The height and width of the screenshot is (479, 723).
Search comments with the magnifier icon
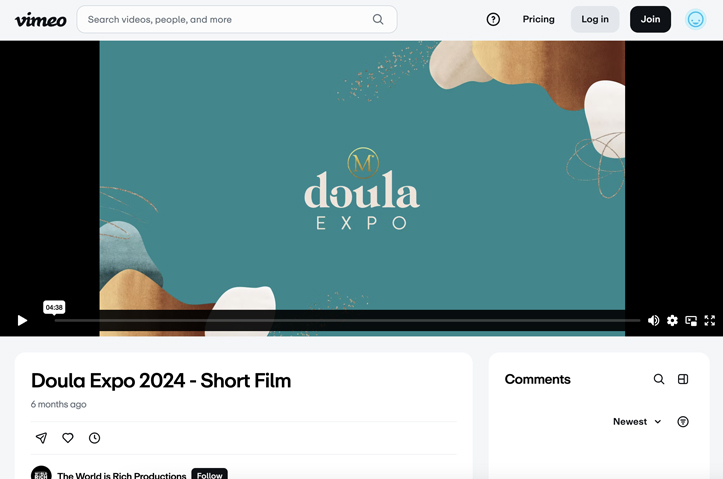pos(659,379)
